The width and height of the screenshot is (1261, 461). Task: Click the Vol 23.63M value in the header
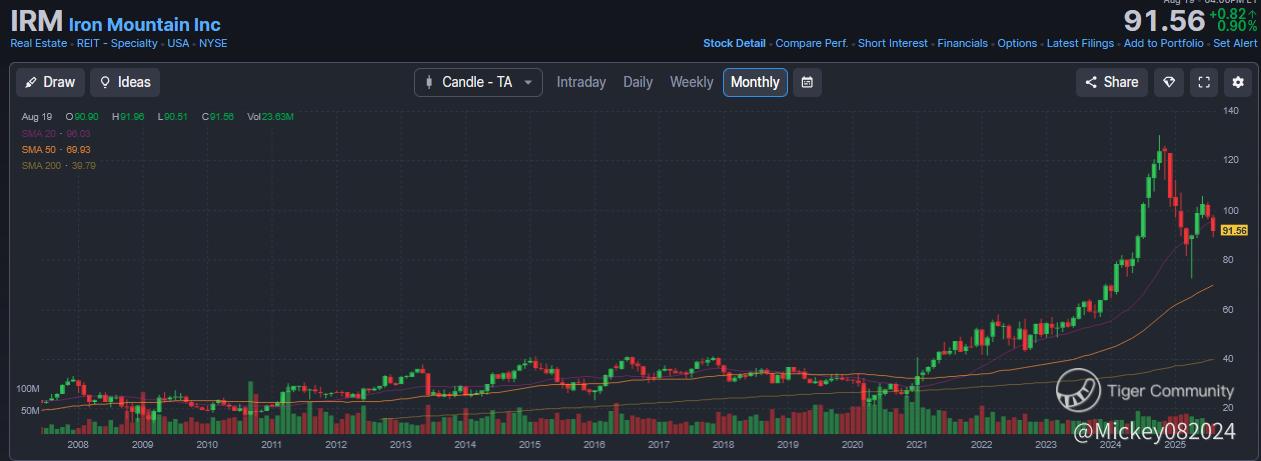coord(270,117)
